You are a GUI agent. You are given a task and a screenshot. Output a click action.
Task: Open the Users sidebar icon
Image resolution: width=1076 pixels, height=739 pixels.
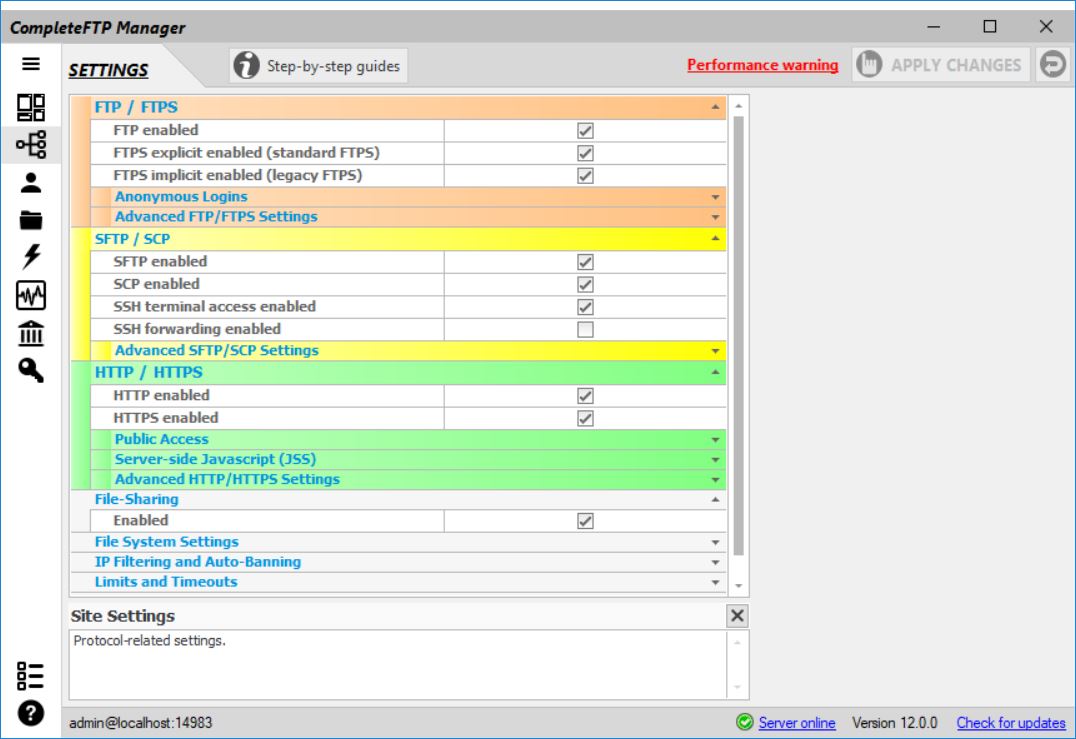pos(31,183)
